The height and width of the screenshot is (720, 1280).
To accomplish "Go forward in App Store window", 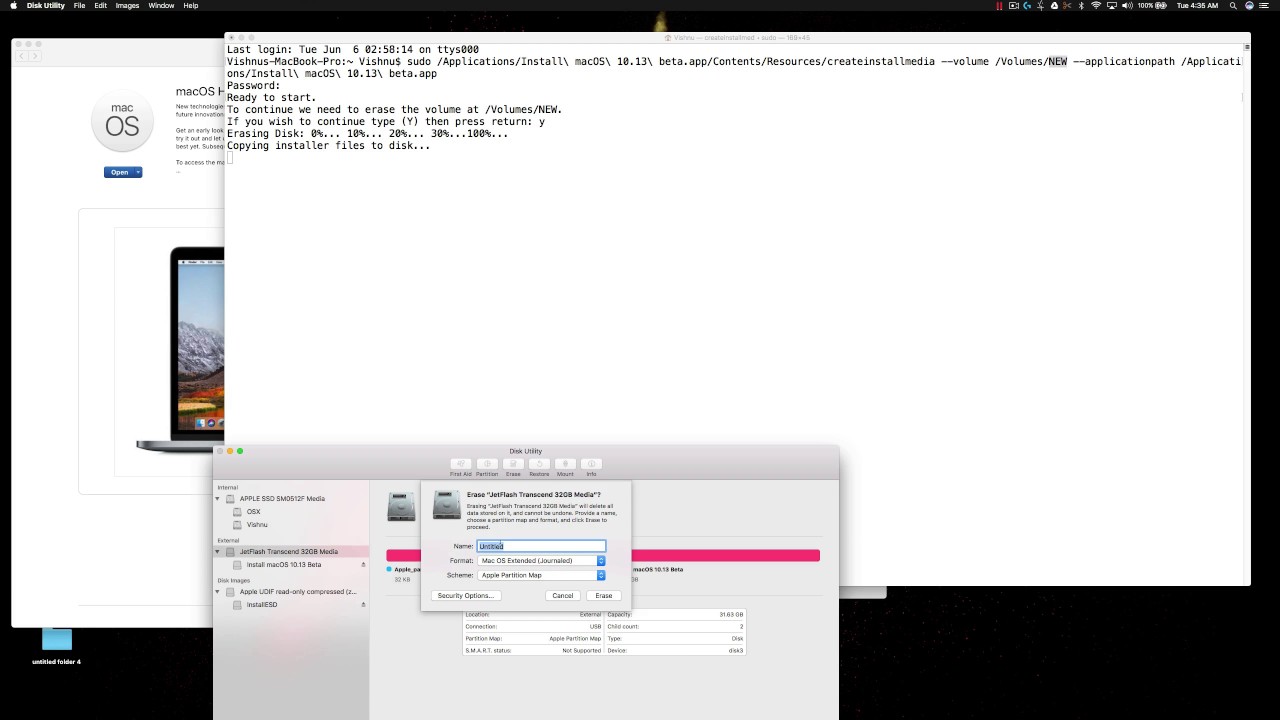I will 33,56.
